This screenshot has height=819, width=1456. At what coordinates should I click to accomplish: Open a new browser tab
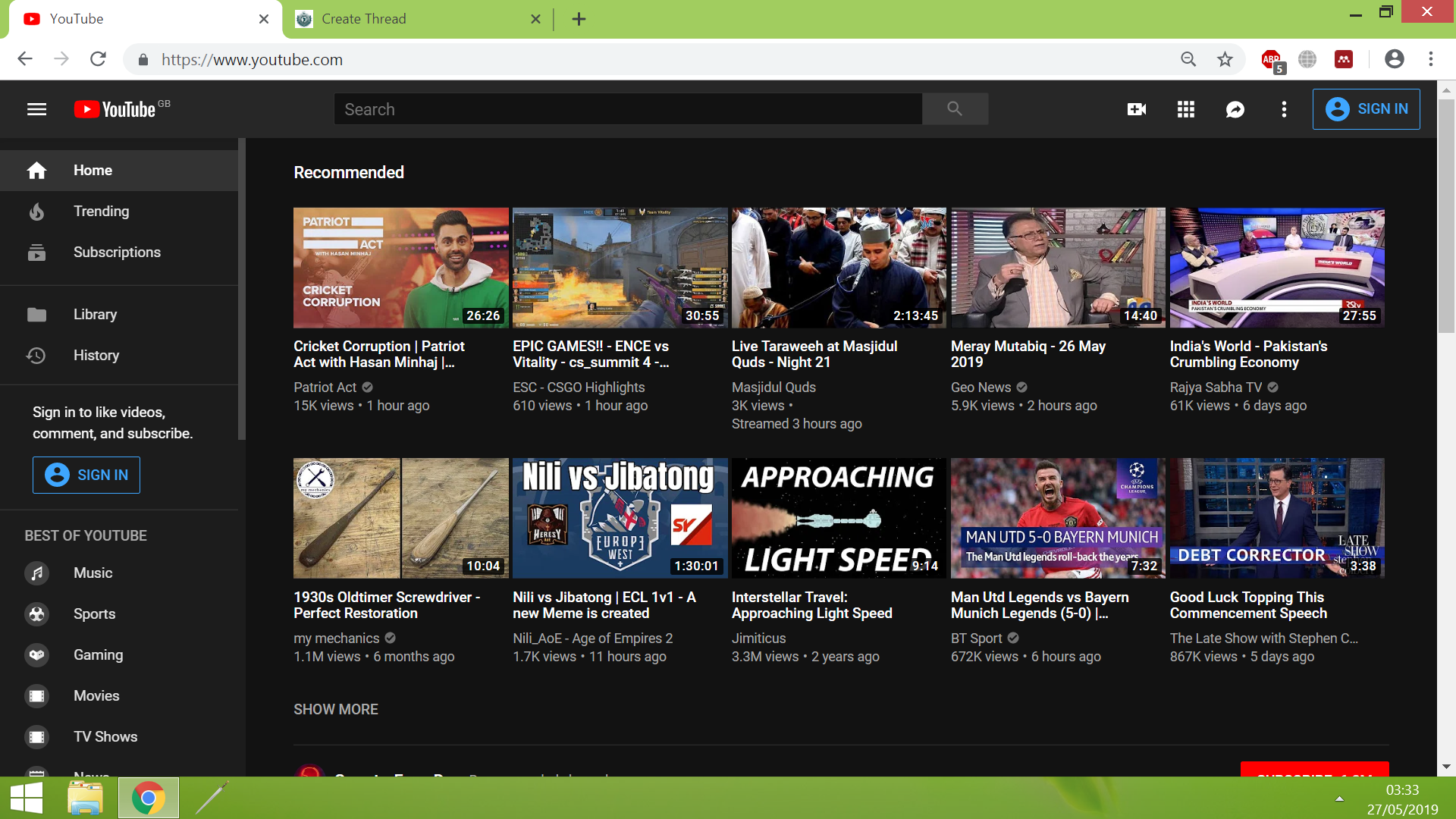pos(579,19)
